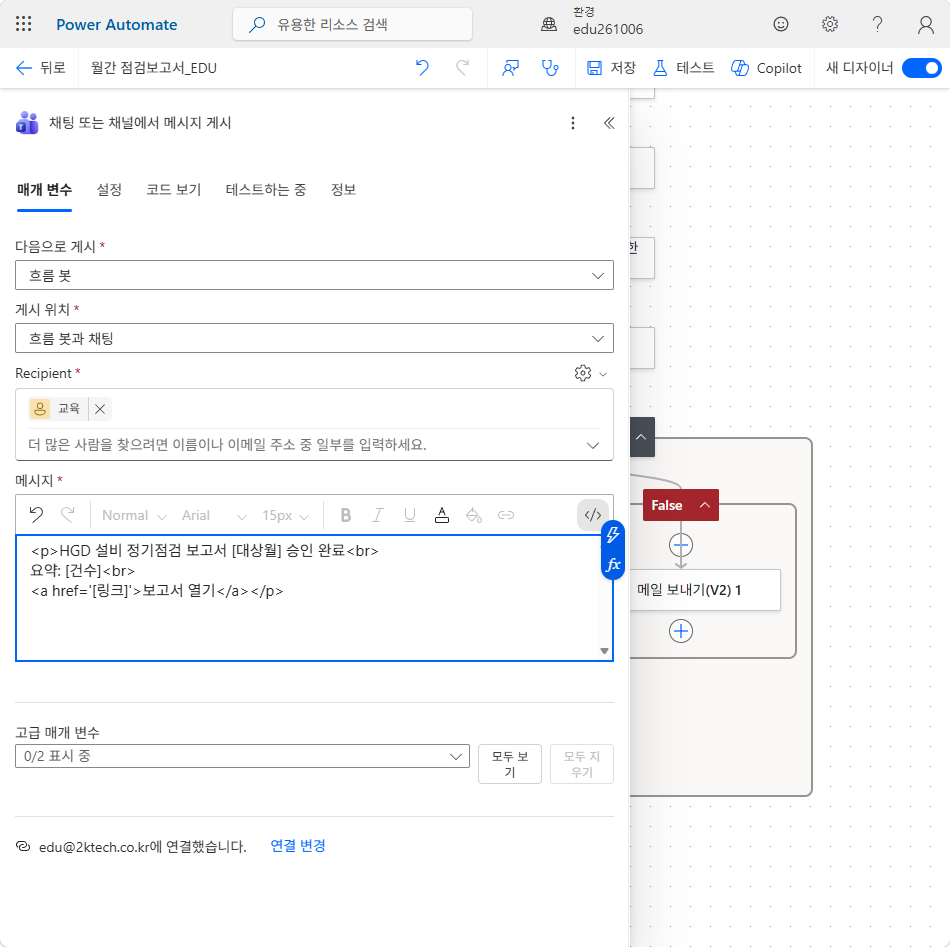This screenshot has height=947, width=950.
Task: Switch to the 설정 tab
Action: click(x=109, y=190)
